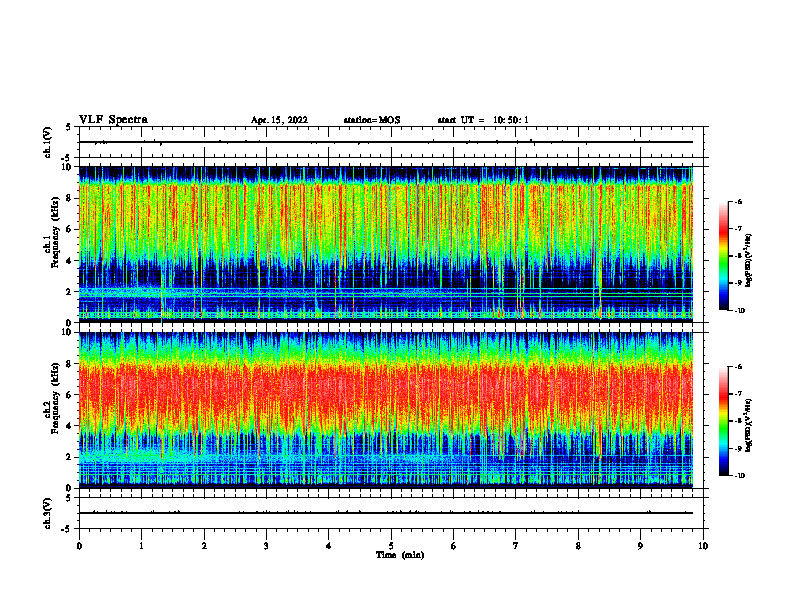Select the "10" kHz tick on ch.1 axis
This screenshot has width=792, height=612.
[67, 167]
